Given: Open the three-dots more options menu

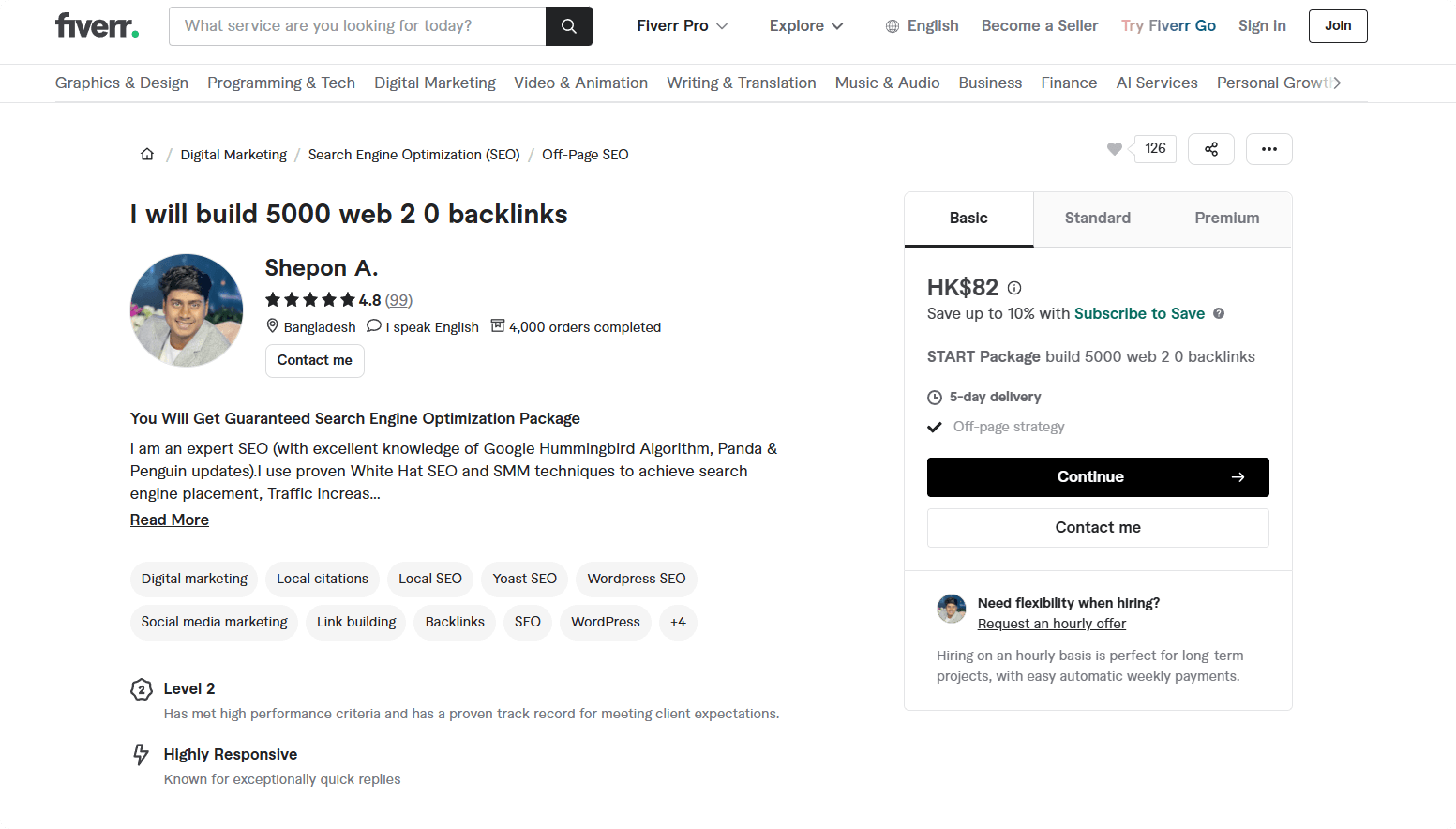Looking at the screenshot, I should (1268, 149).
